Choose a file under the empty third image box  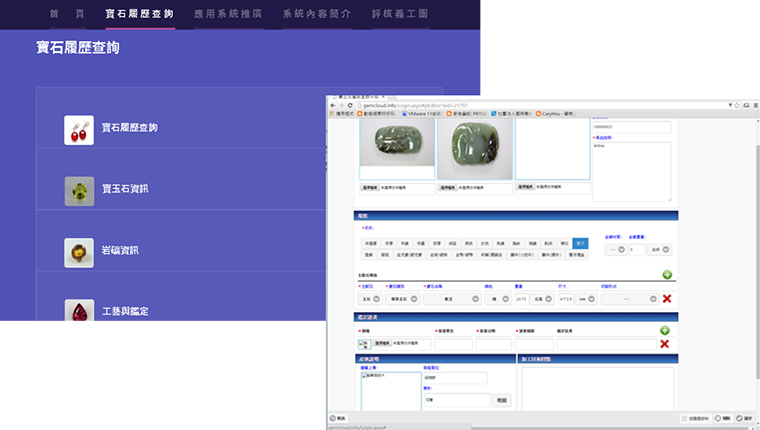pyautogui.click(x=525, y=187)
